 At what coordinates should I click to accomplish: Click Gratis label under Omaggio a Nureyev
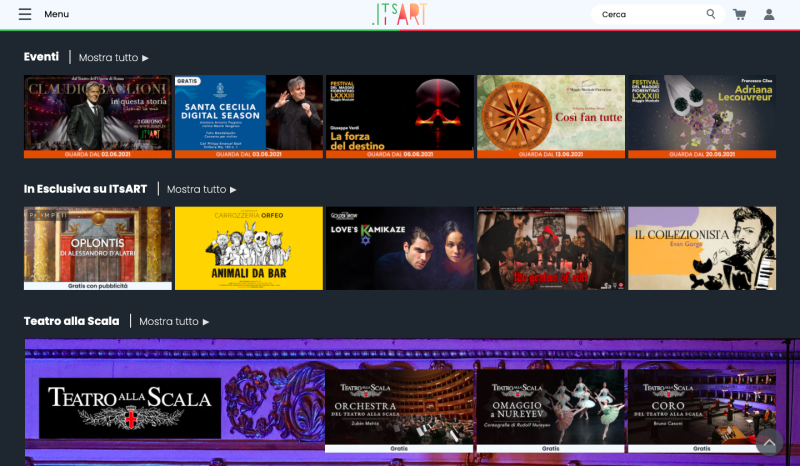coord(550,449)
